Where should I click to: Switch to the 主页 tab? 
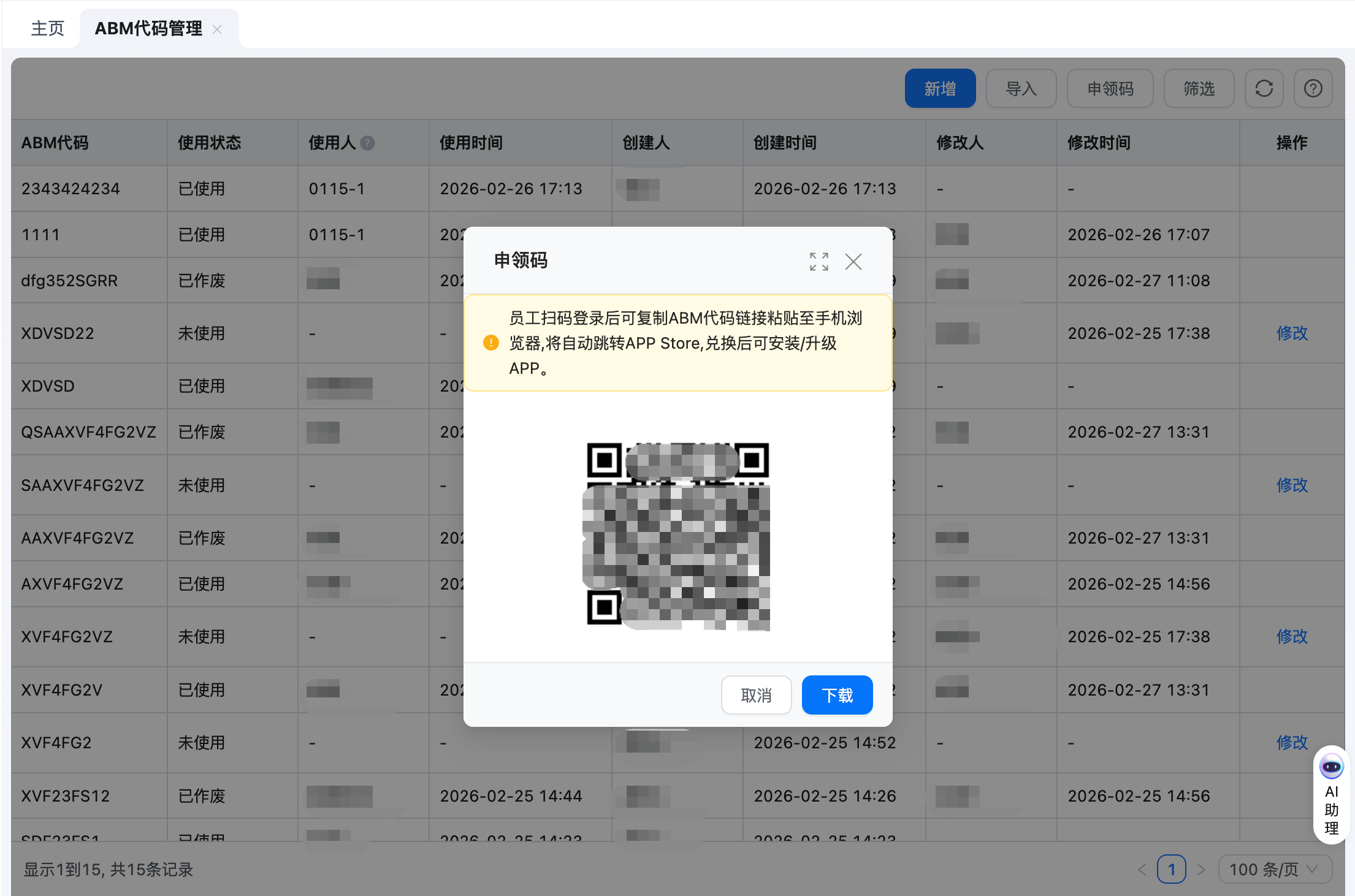47,29
